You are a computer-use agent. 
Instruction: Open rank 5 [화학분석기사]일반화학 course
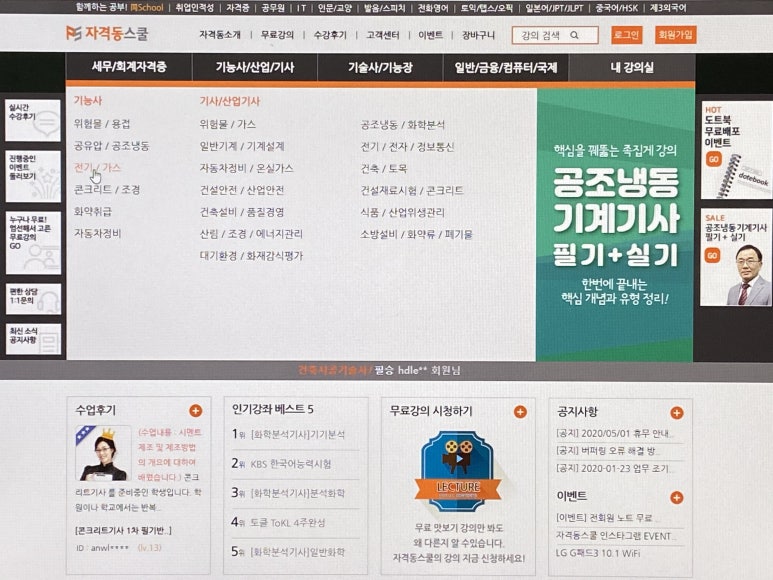coord(298,552)
